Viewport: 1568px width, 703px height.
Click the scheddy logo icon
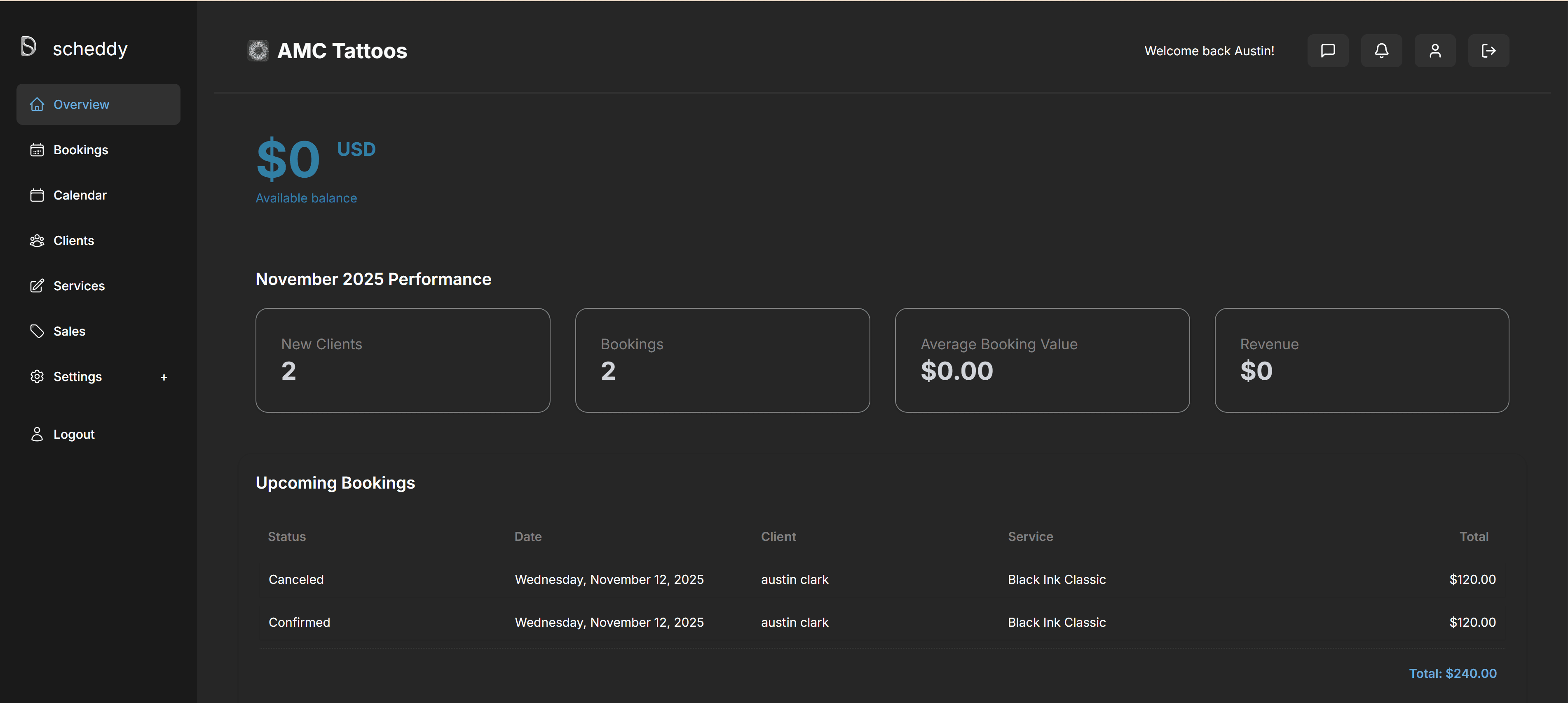coord(28,47)
